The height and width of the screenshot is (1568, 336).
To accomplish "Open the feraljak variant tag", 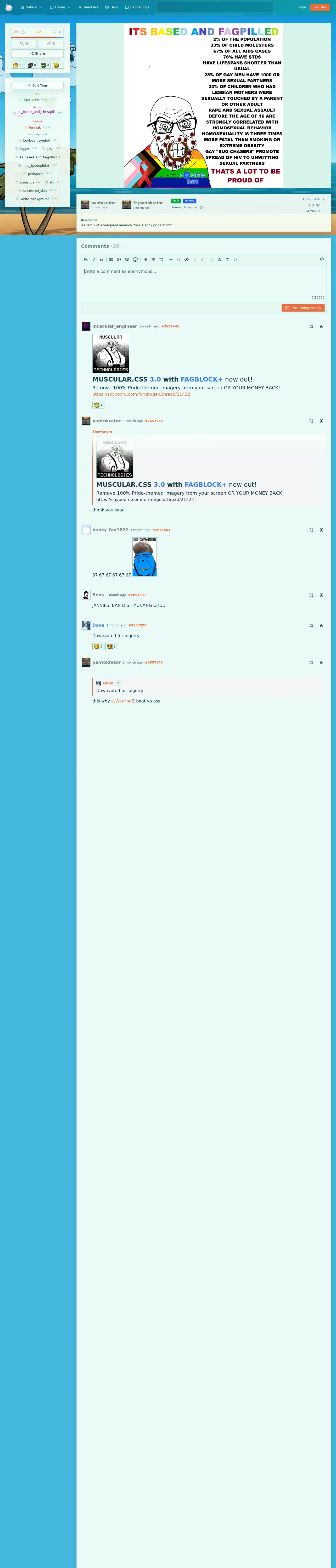I will point(35,127).
